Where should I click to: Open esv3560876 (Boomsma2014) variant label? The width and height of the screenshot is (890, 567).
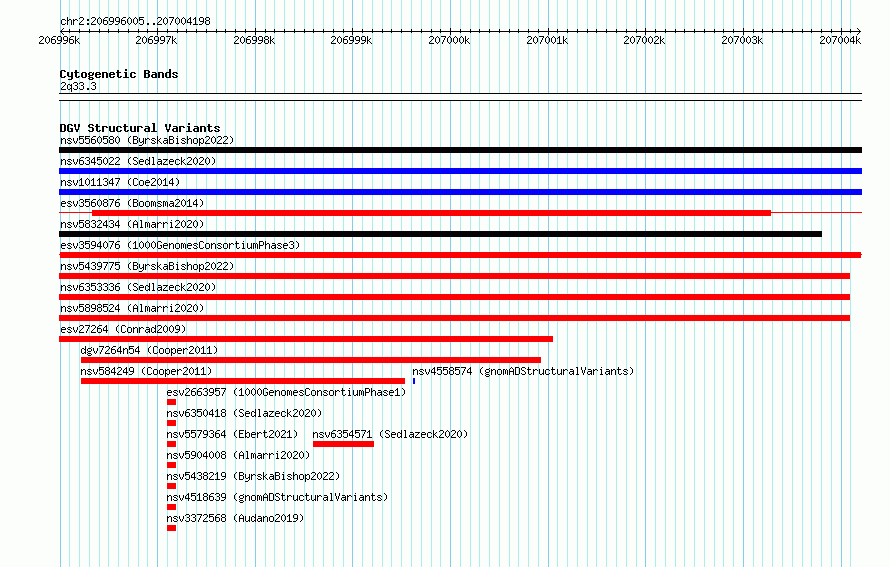132,203
